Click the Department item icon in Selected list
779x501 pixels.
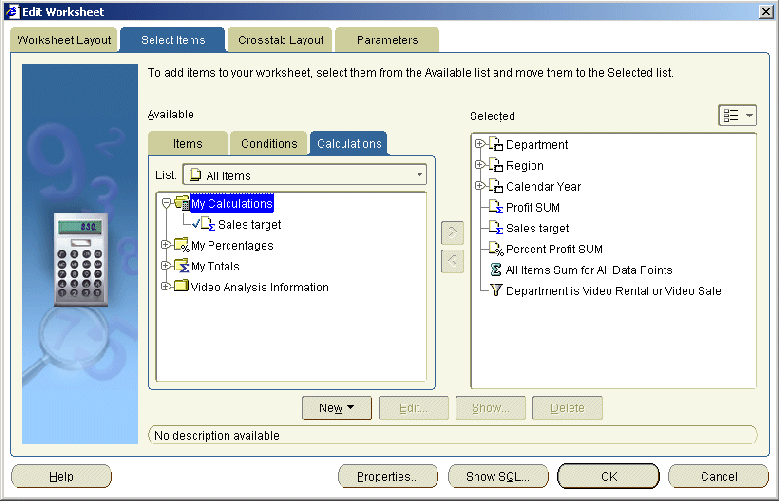click(x=496, y=144)
